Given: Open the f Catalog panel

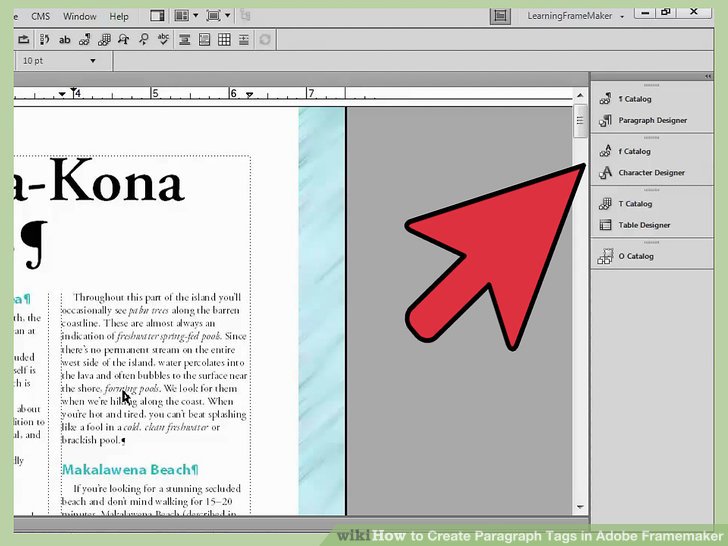Looking at the screenshot, I should 634,151.
